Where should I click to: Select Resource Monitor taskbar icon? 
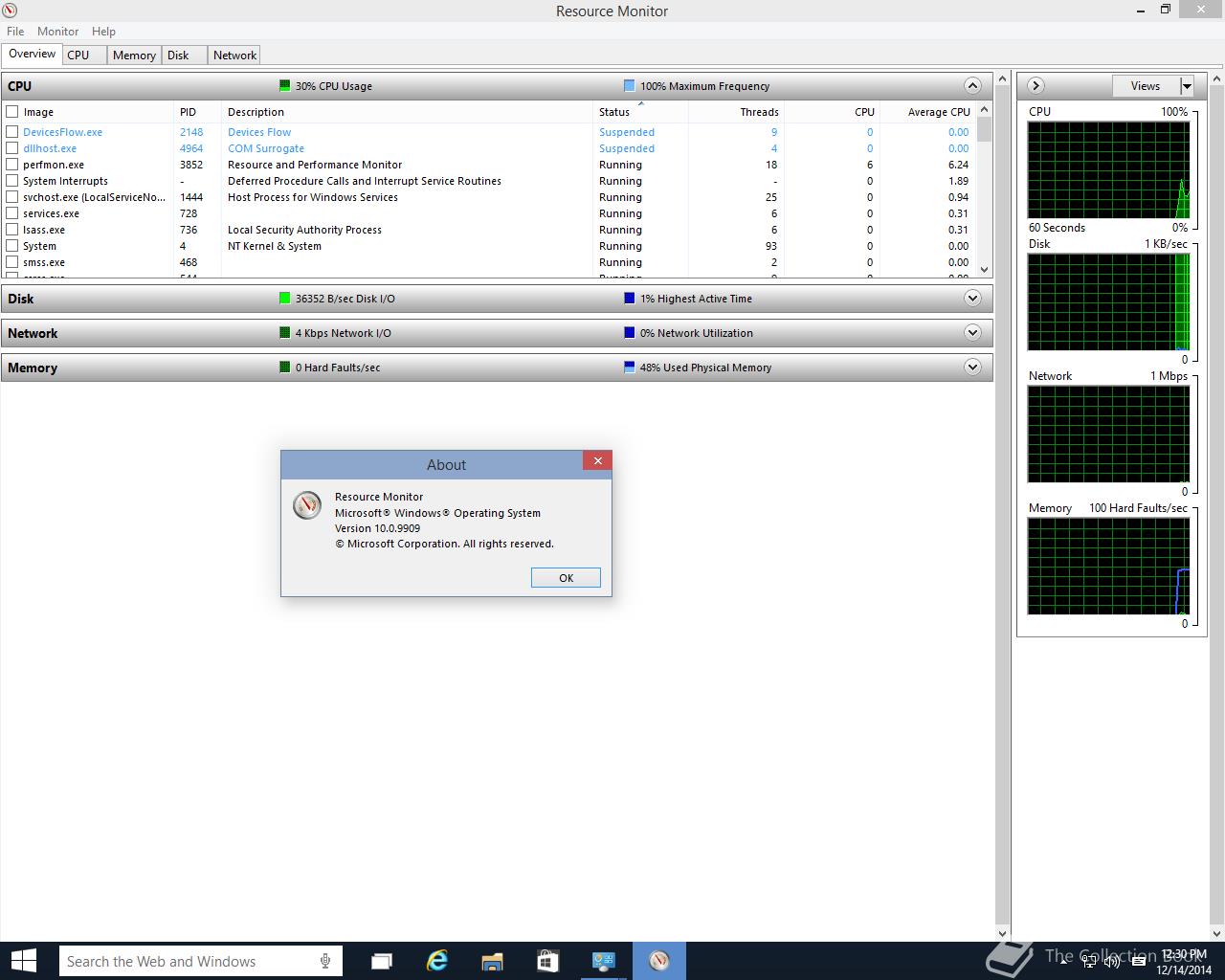coord(658,961)
